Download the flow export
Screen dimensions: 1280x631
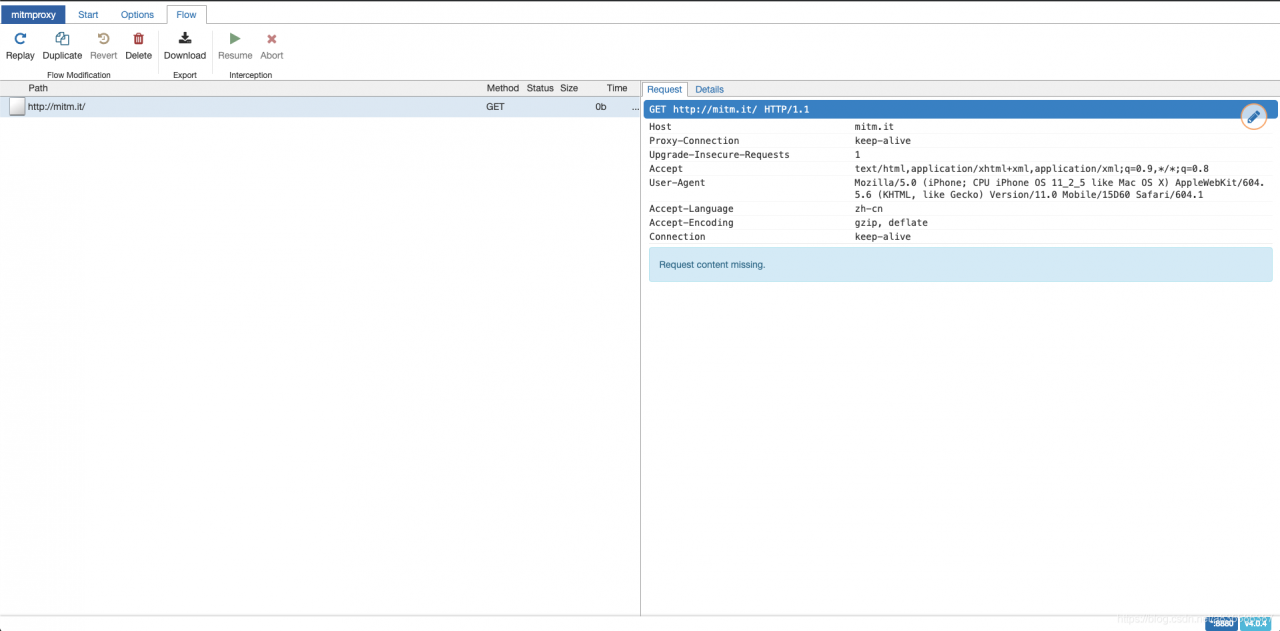coord(185,46)
